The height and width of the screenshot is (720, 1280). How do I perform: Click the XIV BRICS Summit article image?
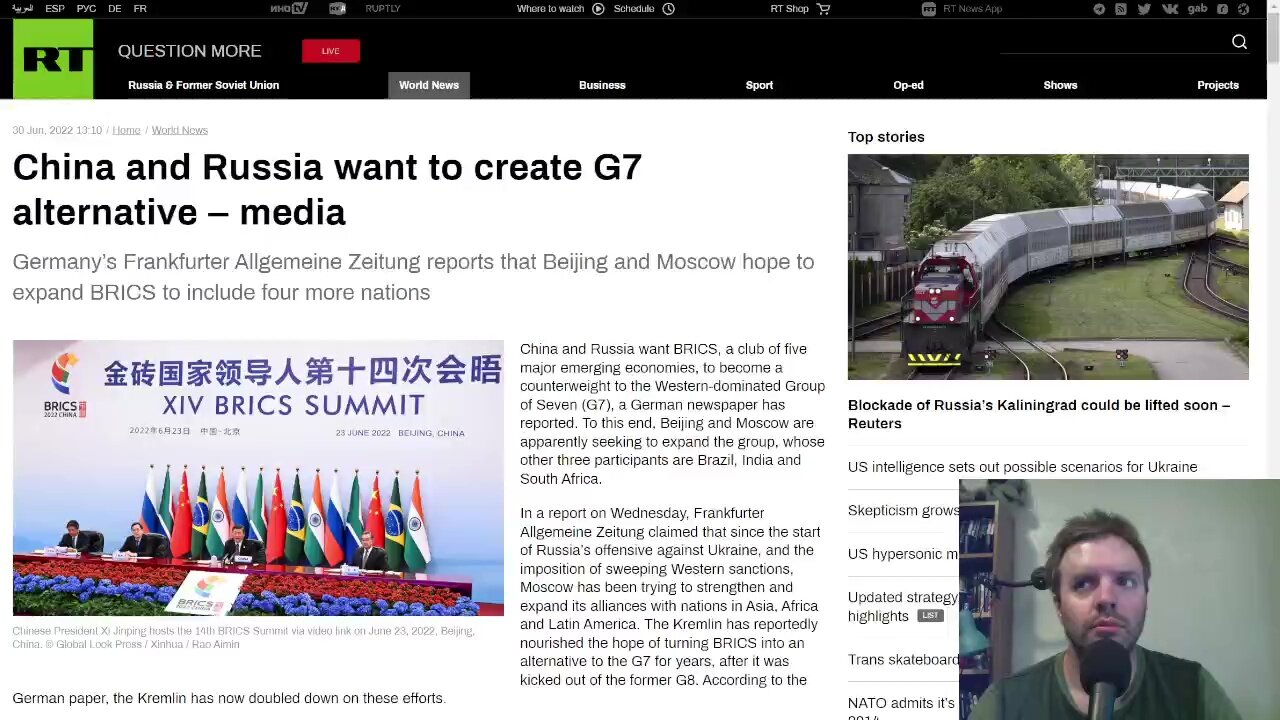tap(258, 478)
